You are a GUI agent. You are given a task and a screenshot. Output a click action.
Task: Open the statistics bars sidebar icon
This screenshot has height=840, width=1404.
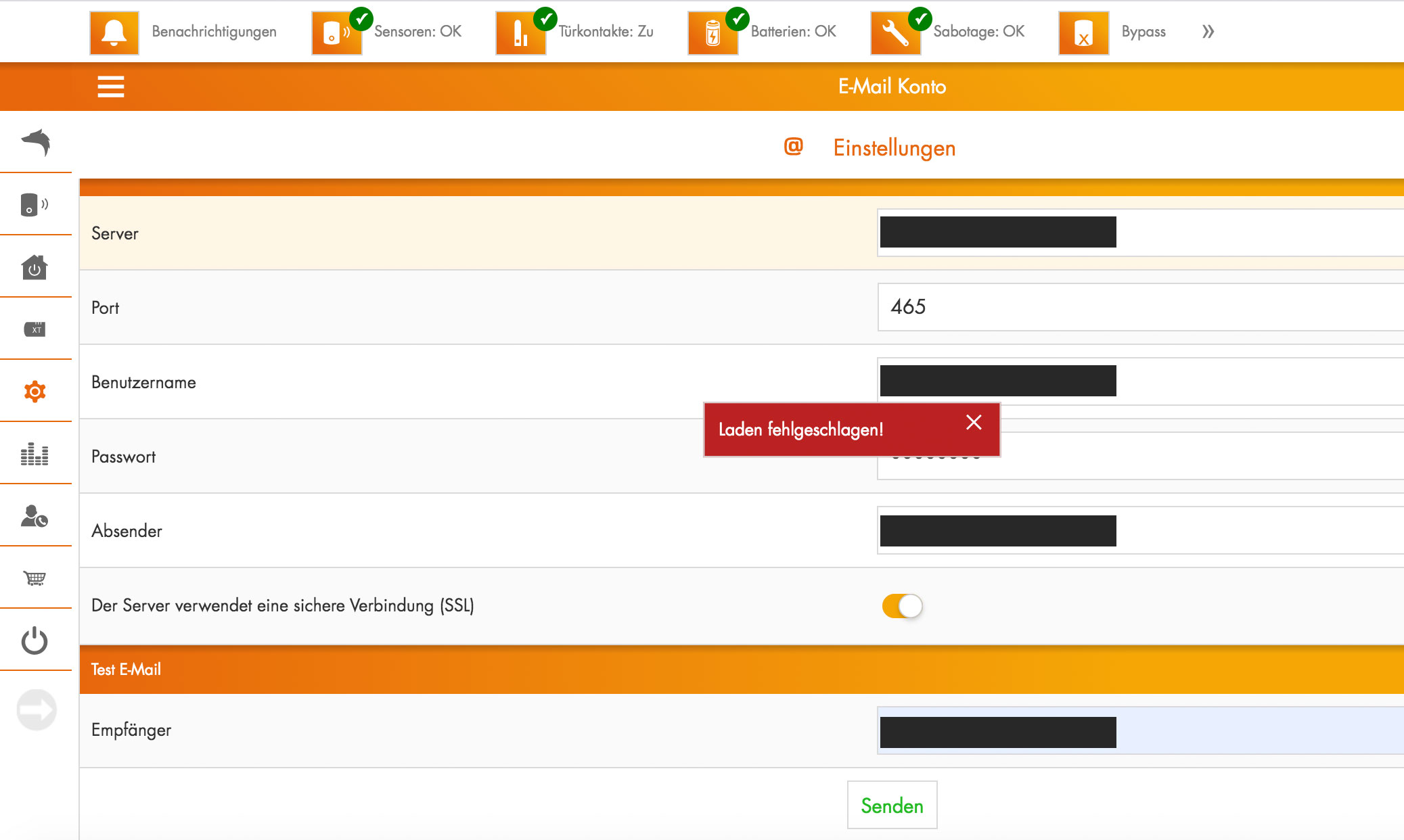tap(35, 454)
